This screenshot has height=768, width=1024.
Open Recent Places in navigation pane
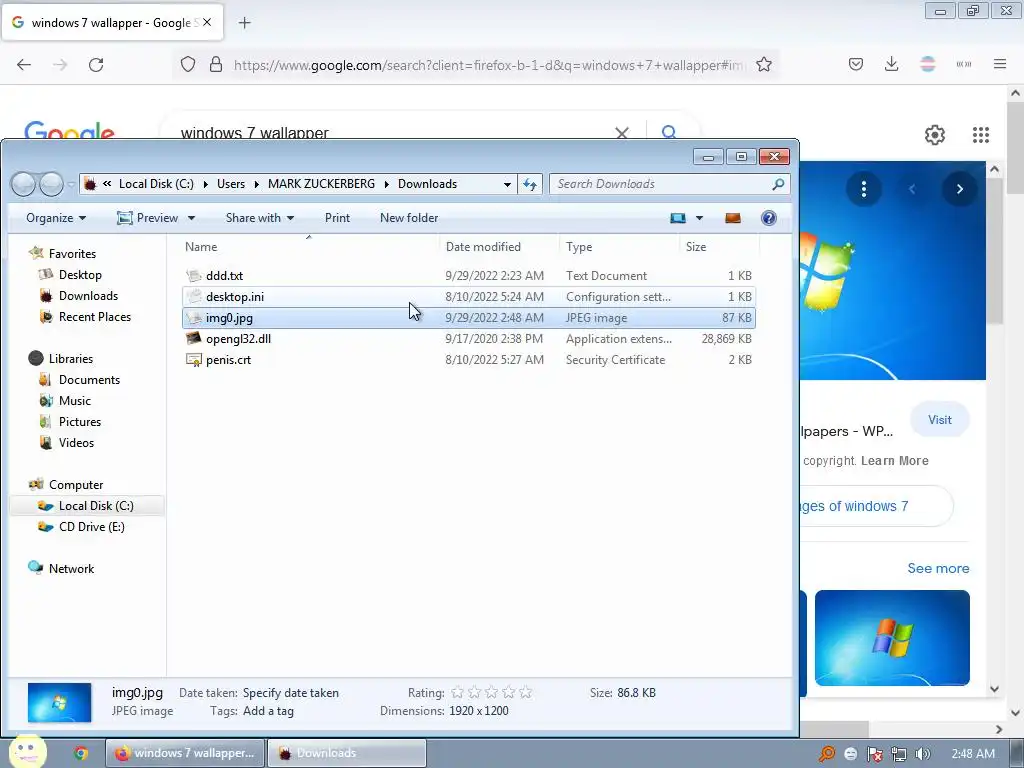coord(95,317)
